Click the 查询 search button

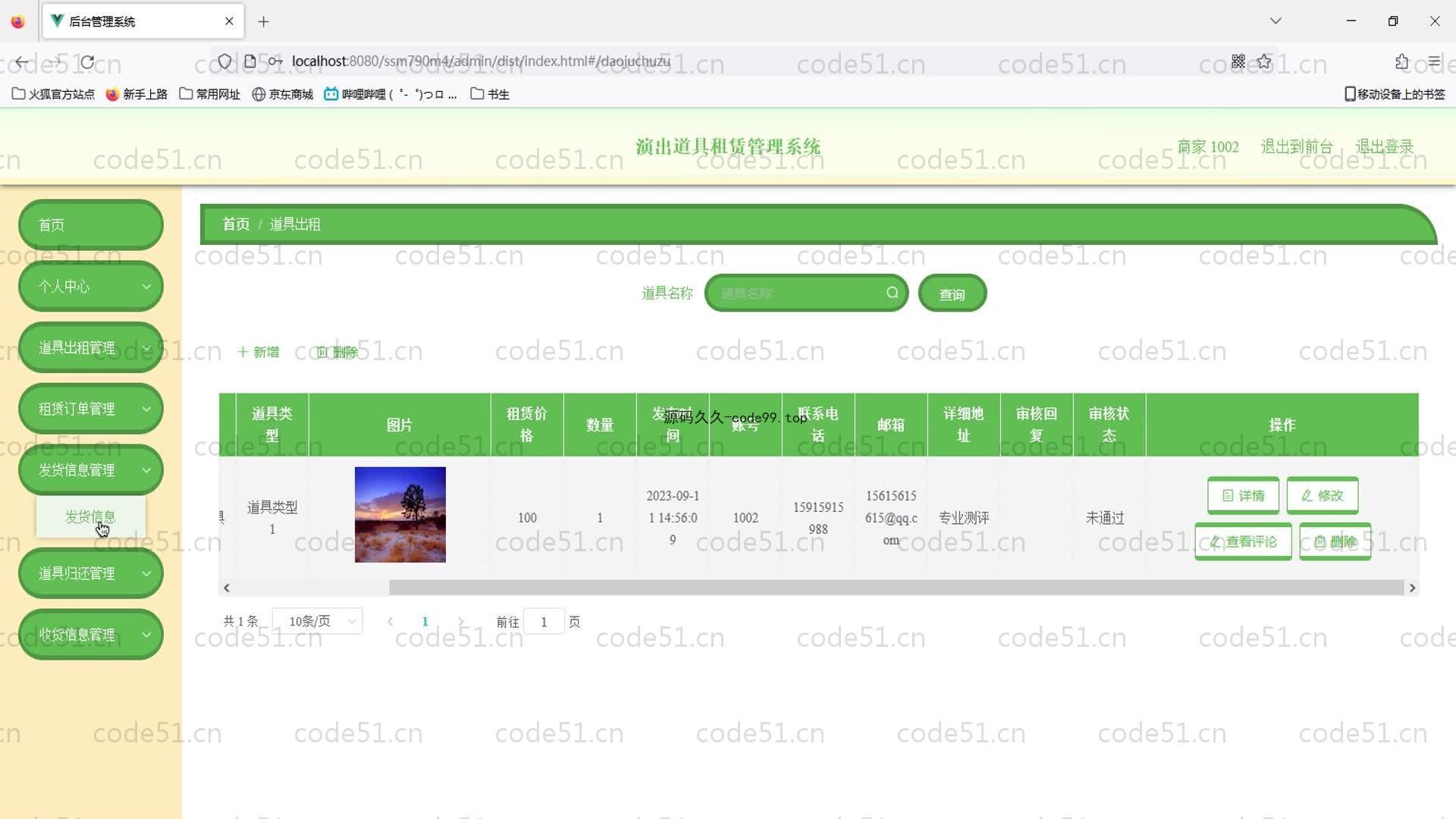click(x=952, y=293)
